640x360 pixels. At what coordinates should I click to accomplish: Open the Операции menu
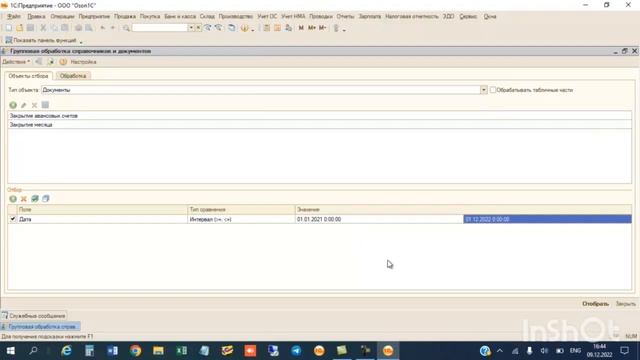point(62,16)
